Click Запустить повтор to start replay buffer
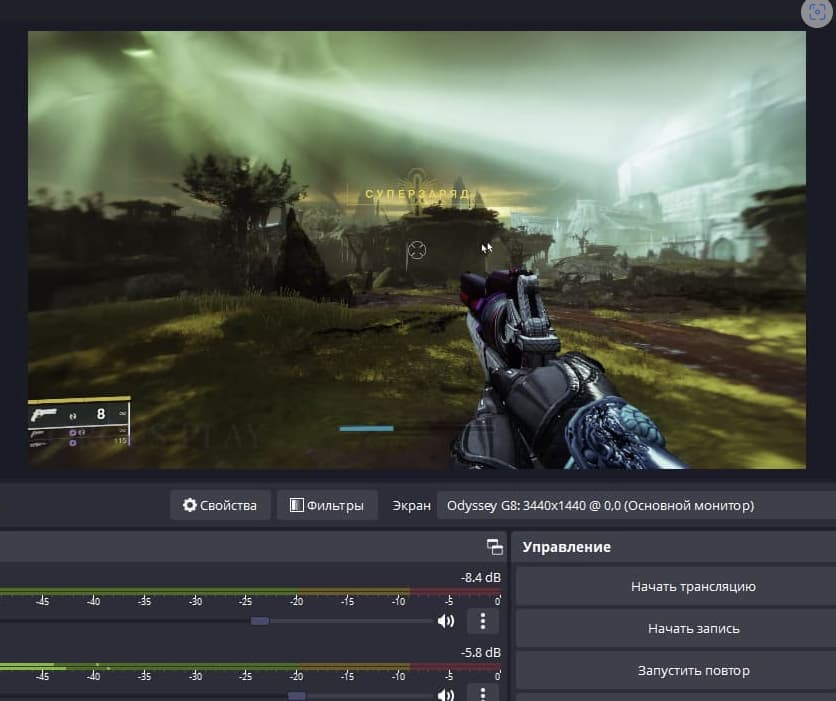Image resolution: width=836 pixels, height=701 pixels. (693, 670)
